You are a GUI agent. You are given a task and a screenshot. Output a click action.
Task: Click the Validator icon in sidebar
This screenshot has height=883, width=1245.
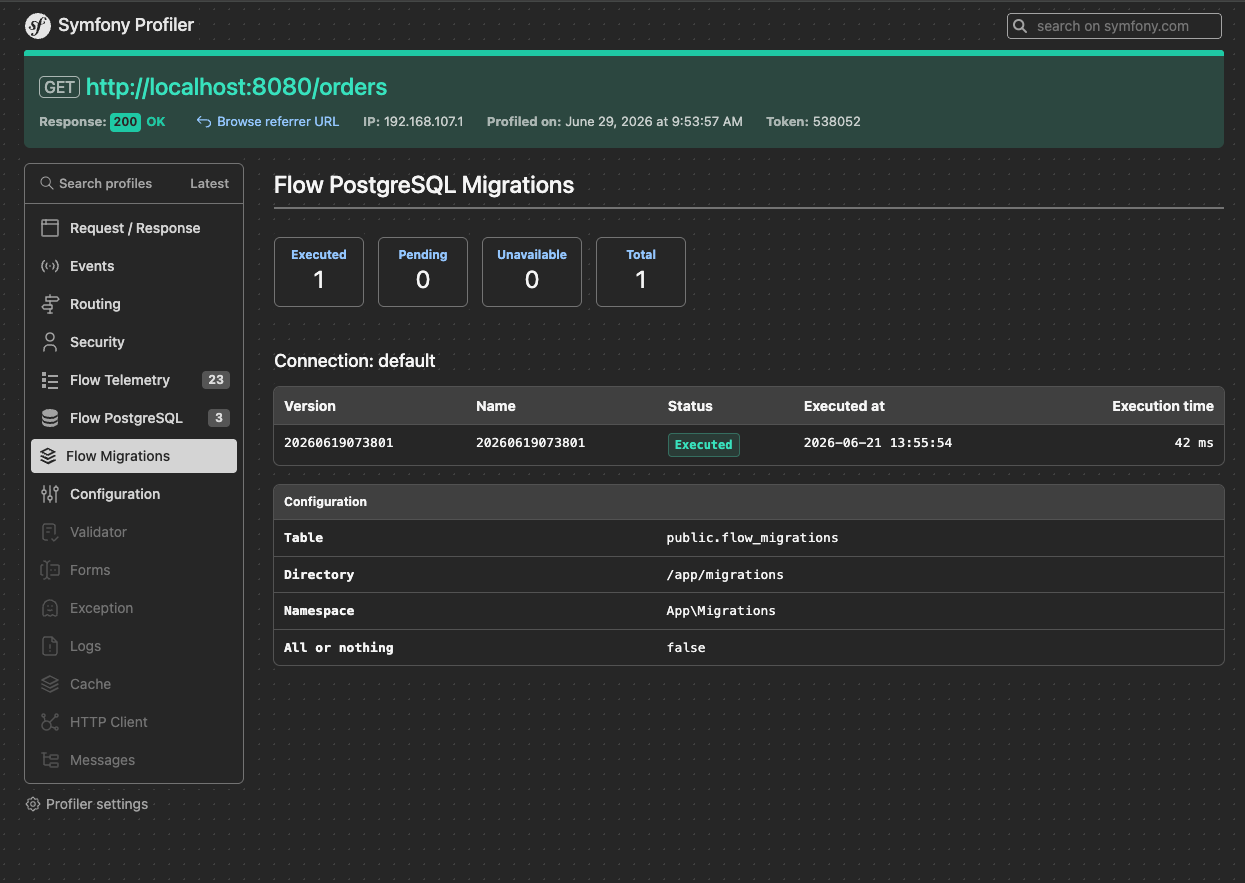(50, 532)
